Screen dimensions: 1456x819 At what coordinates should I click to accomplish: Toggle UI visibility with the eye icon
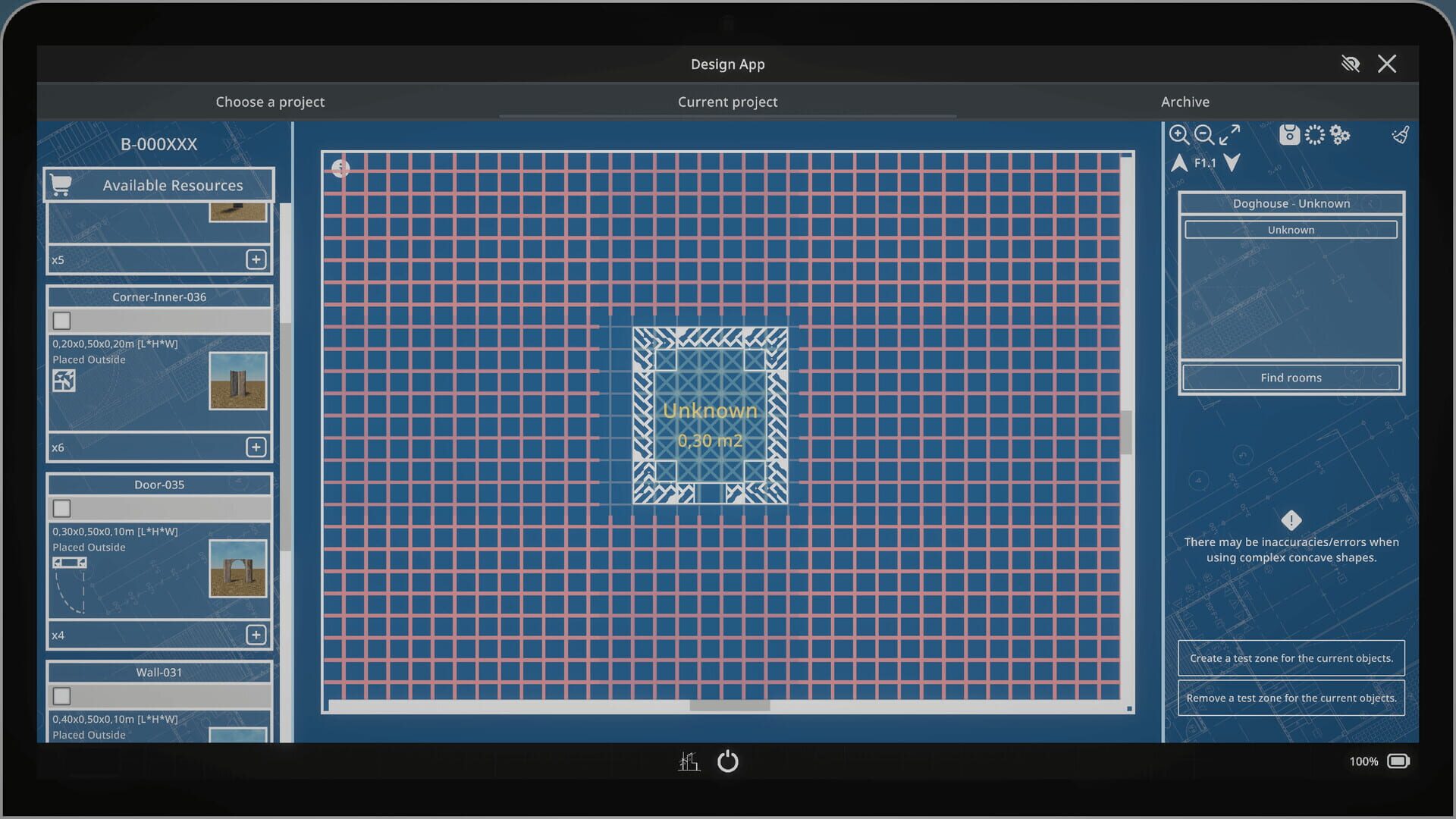1351,64
